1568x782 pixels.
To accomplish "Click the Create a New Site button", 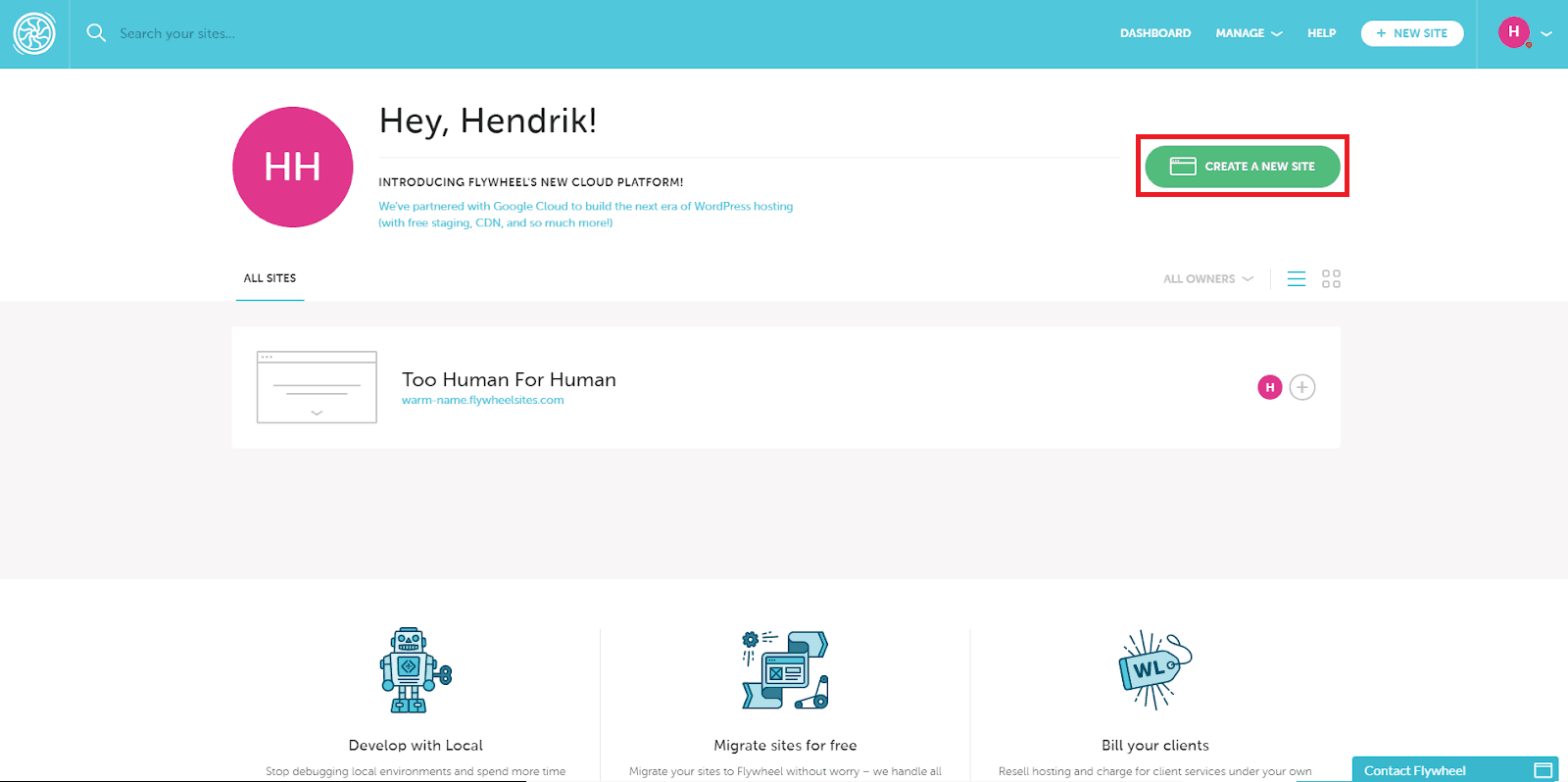I will pyautogui.click(x=1243, y=167).
